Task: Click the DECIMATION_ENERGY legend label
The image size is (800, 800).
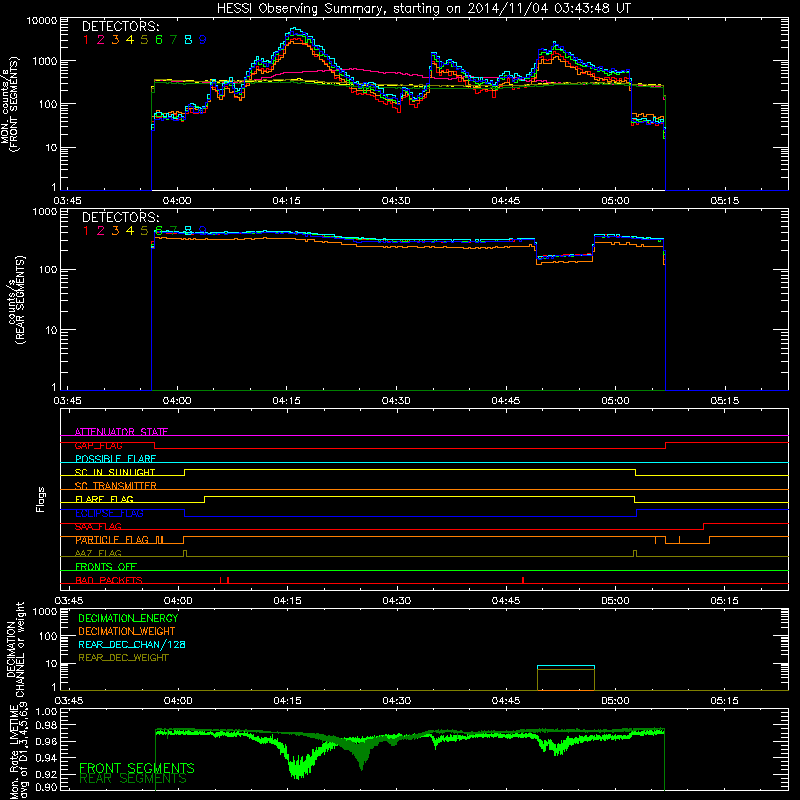Action: (128, 618)
